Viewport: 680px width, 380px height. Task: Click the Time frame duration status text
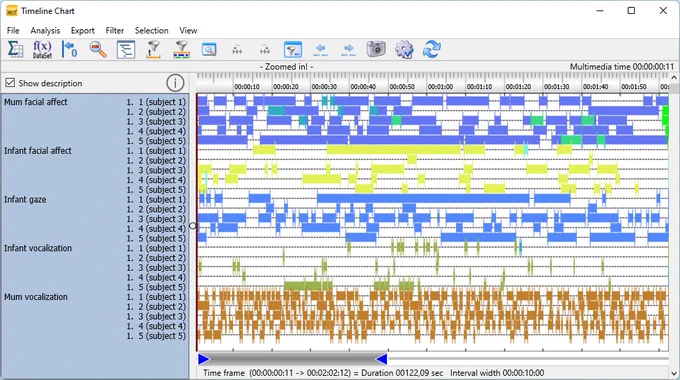(x=323, y=373)
